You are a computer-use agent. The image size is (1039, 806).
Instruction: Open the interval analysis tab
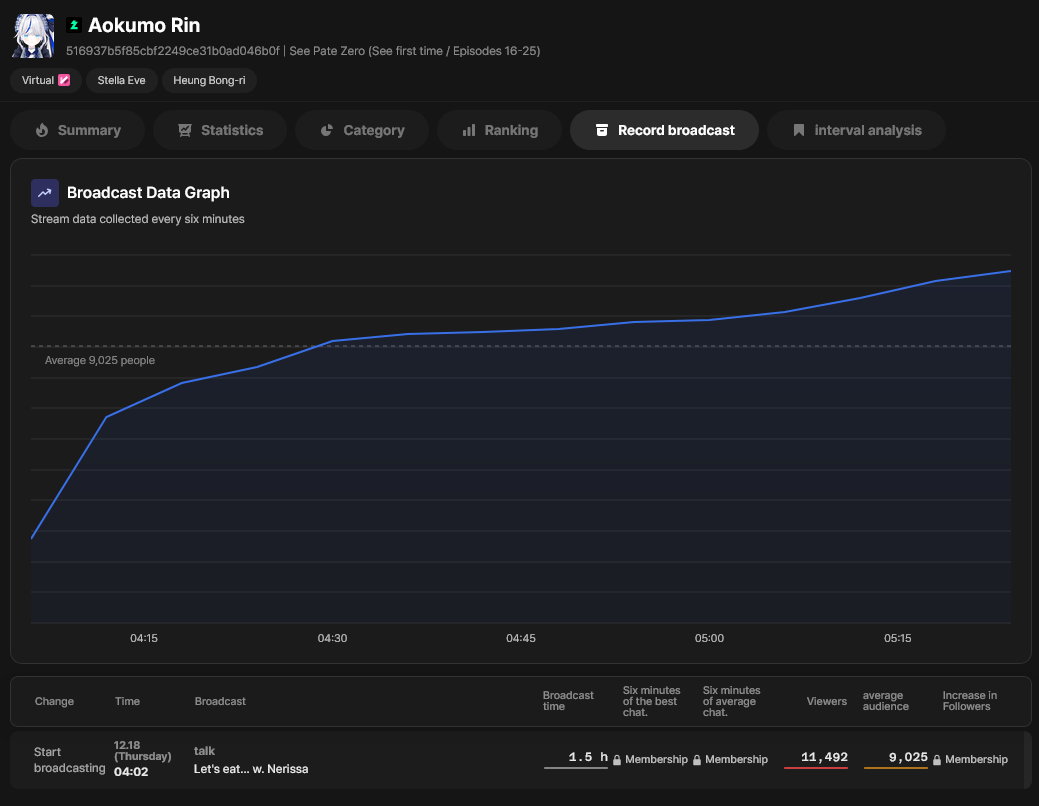coord(856,130)
